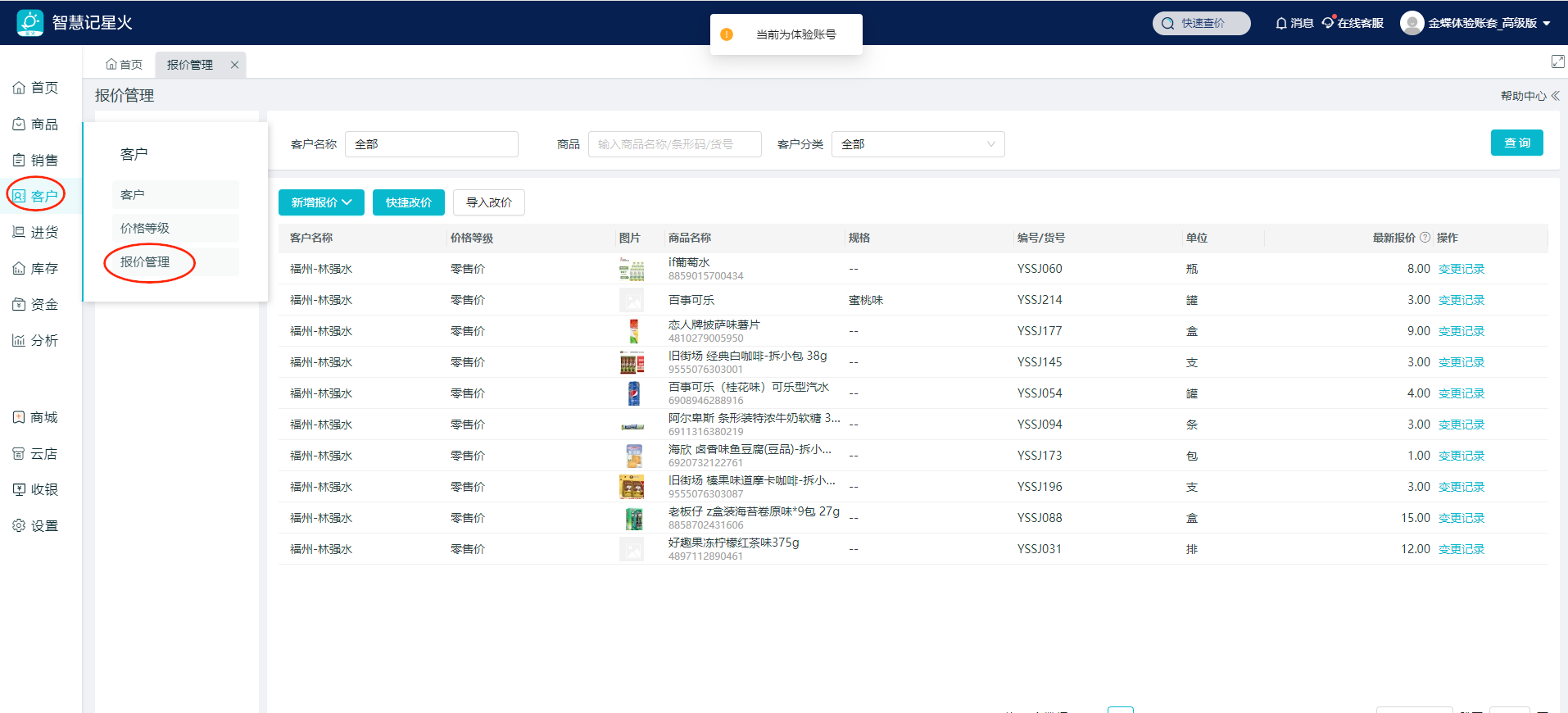The image size is (1568, 713).
Task: Click the 客户名称 input field
Action: point(432,144)
